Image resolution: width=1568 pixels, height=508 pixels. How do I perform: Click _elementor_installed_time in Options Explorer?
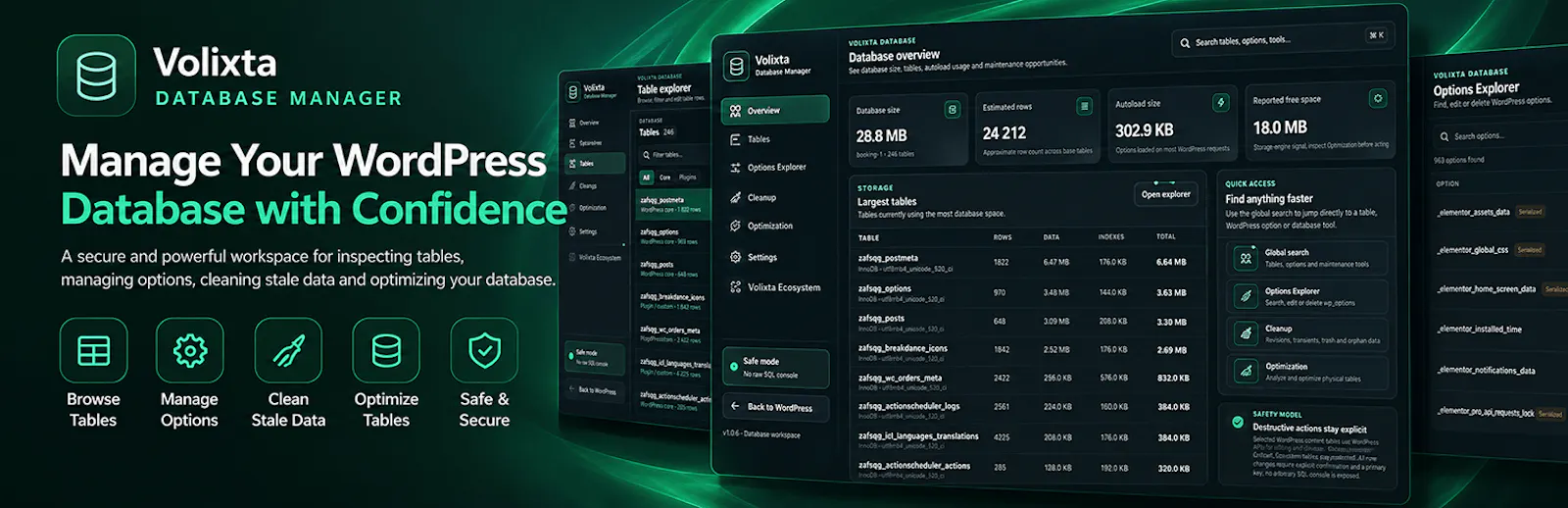pos(1479,330)
